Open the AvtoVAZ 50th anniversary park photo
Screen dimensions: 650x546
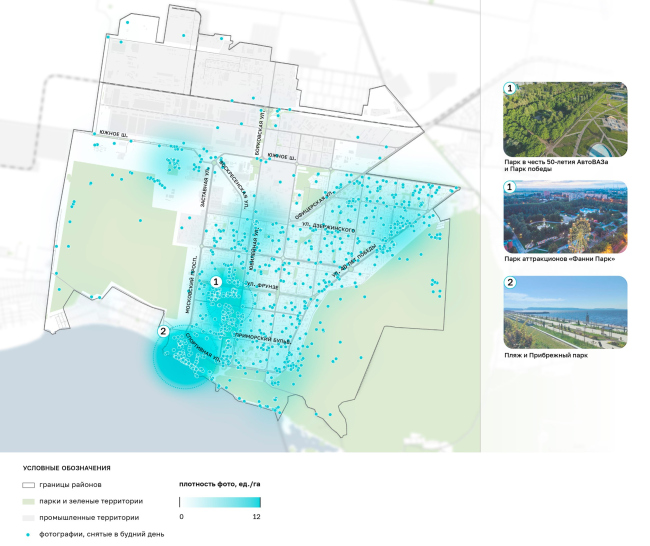pyautogui.click(x=565, y=118)
